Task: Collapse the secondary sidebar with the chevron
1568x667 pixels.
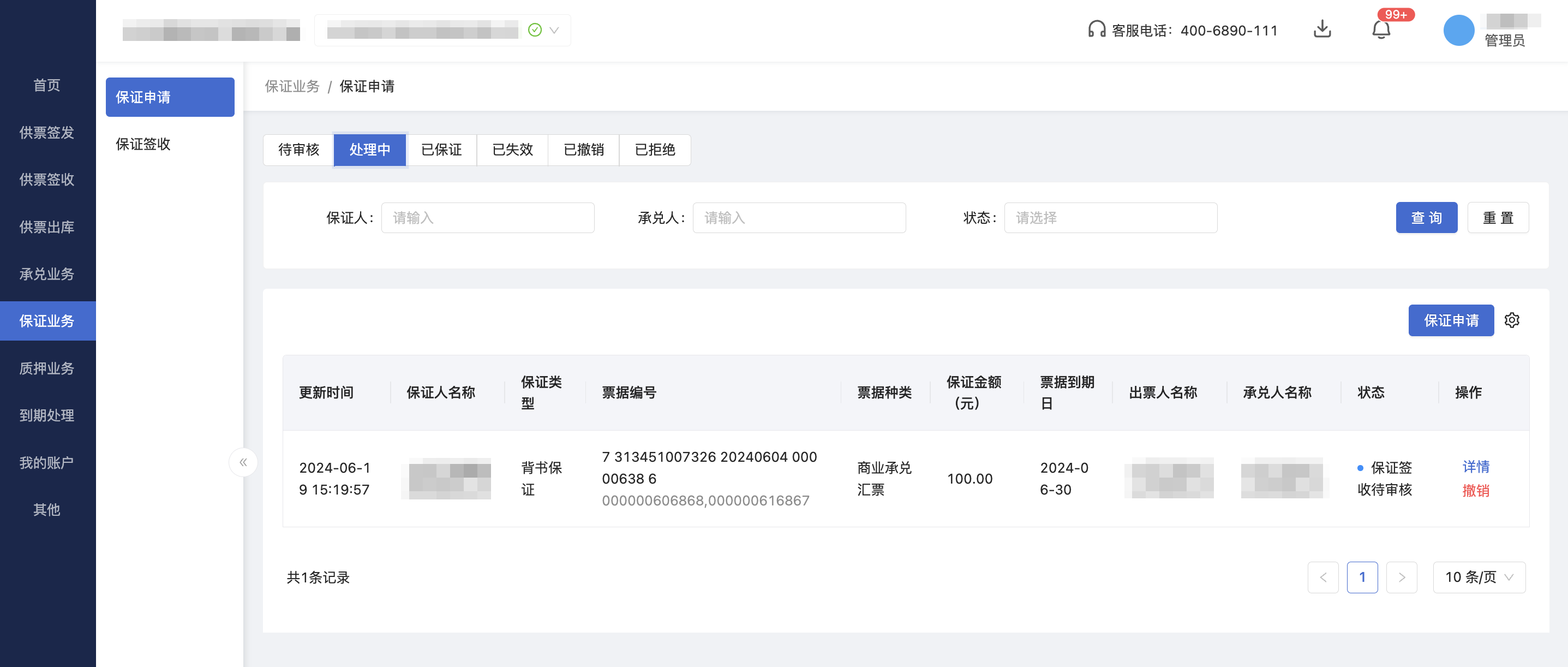Action: pyautogui.click(x=243, y=462)
